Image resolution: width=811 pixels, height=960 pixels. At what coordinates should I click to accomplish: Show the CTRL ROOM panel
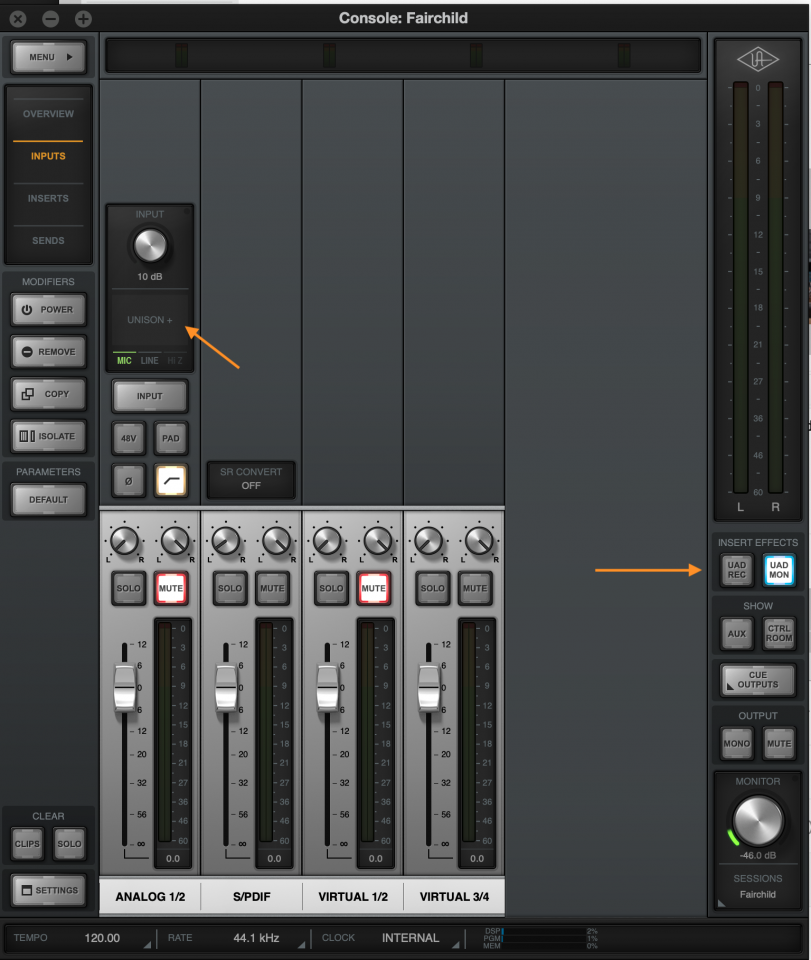pyautogui.click(x=779, y=634)
